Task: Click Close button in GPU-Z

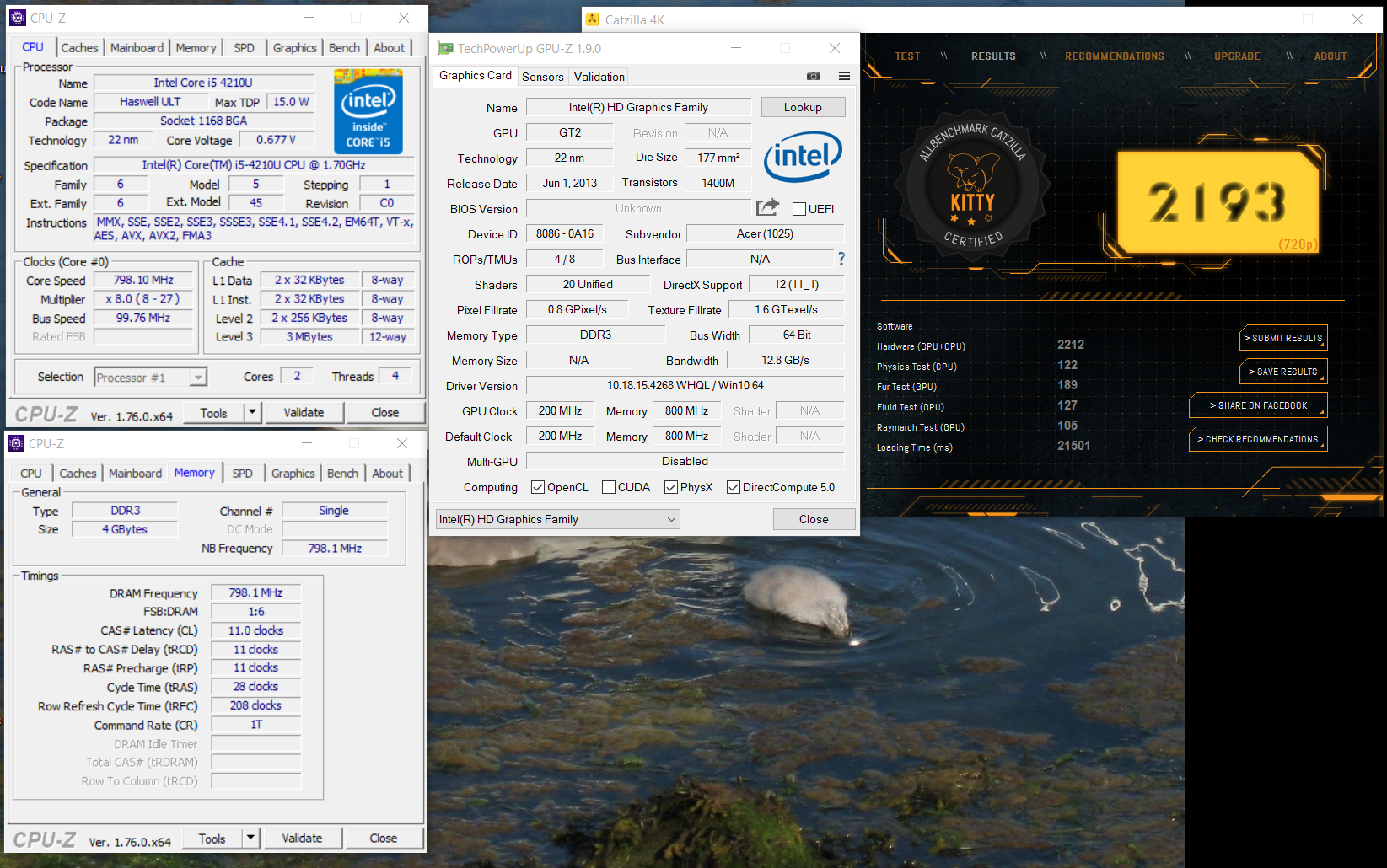Action: [x=814, y=519]
